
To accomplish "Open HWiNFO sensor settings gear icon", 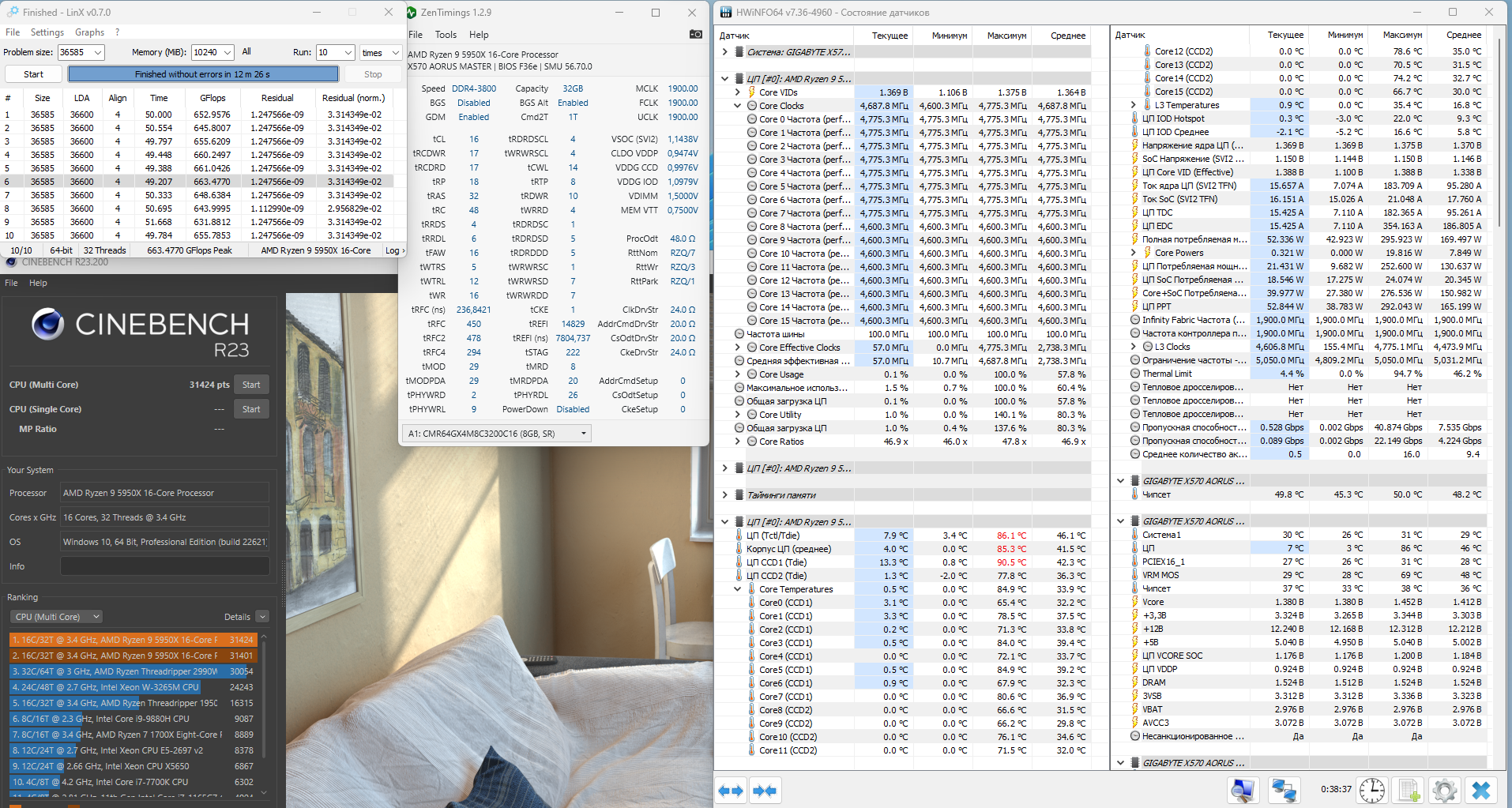I will click(x=1445, y=790).
